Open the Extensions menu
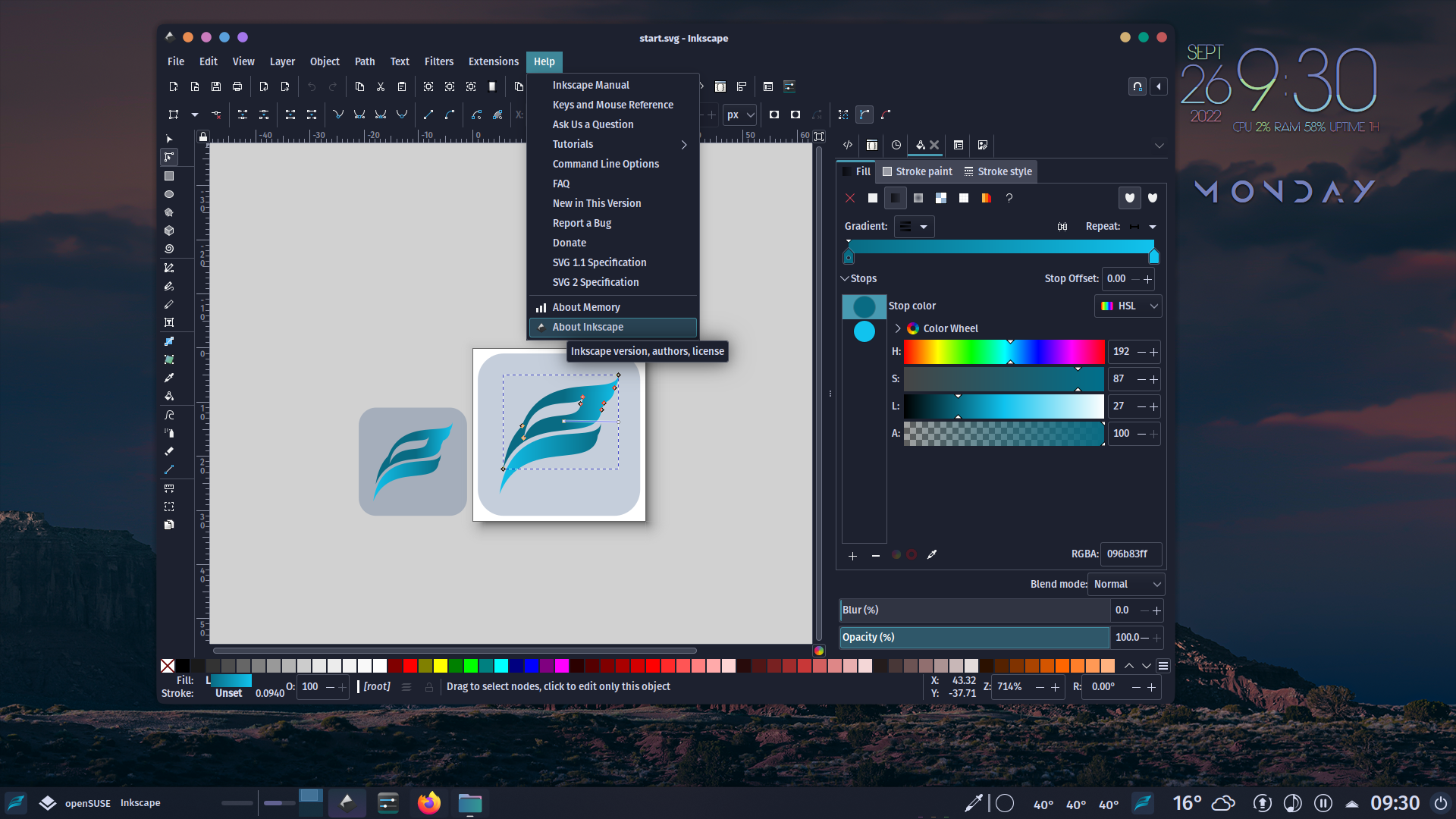The height and width of the screenshot is (819, 1456). [x=494, y=61]
